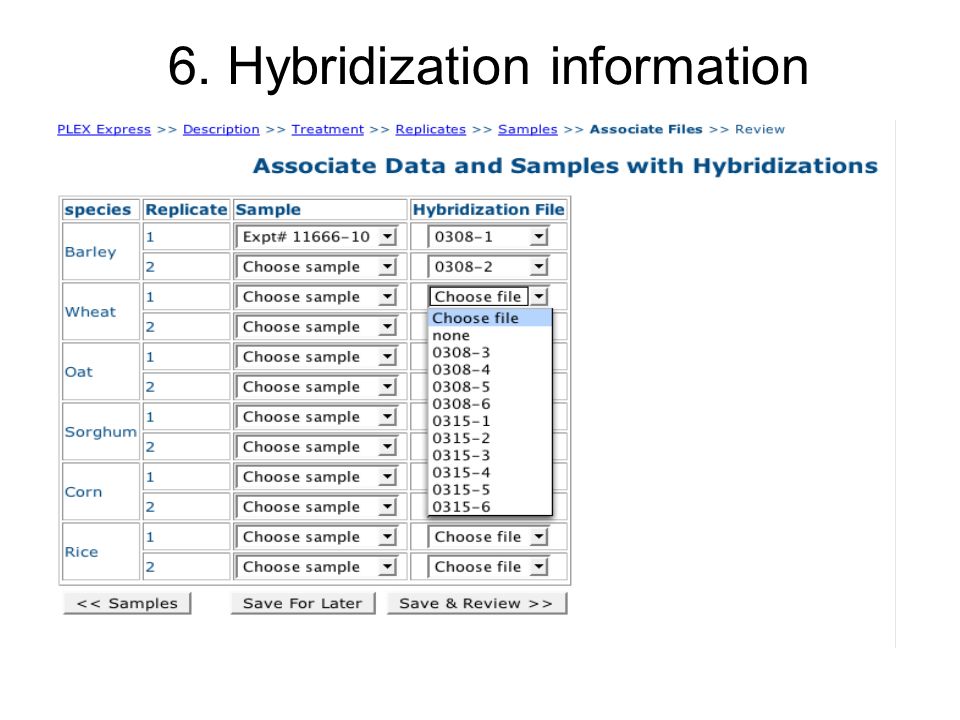Click the 'species' column header

pyautogui.click(x=101, y=209)
